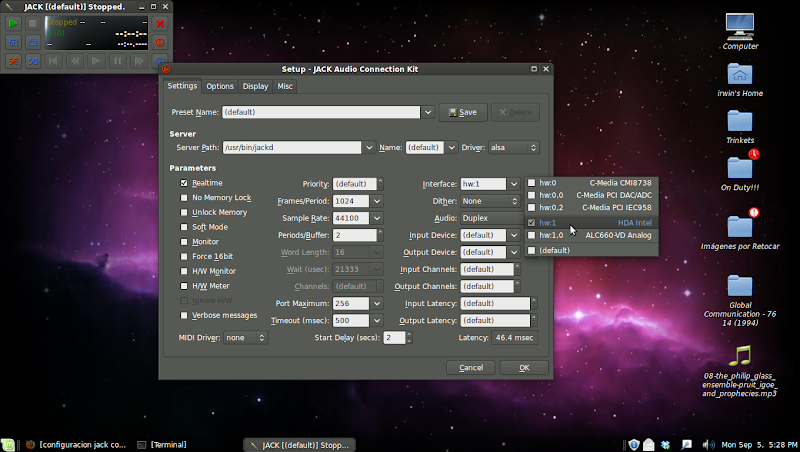This screenshot has height=452, width=800.
Task: Tick the Verbose messages checkbox
Action: click(x=184, y=315)
